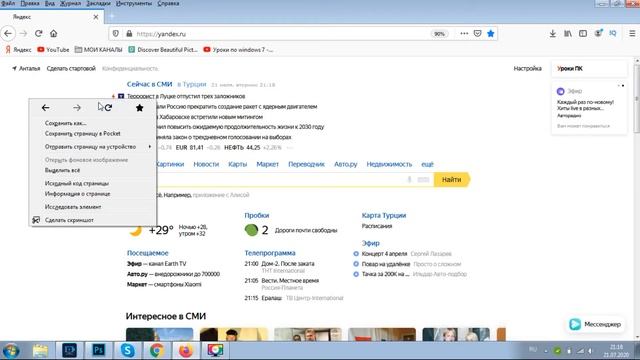Open Google Chrome from the taskbar
This screenshot has width=640, height=360.
(157, 350)
